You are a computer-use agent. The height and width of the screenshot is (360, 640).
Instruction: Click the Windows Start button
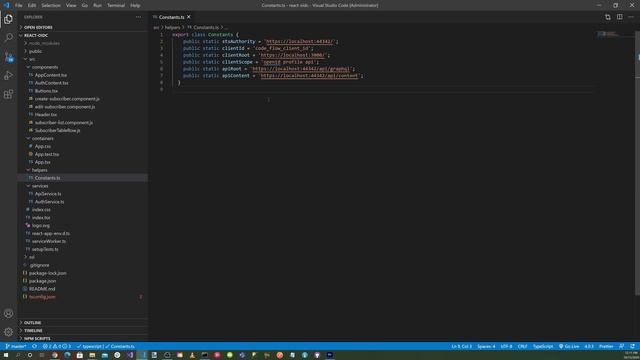tap(6, 355)
